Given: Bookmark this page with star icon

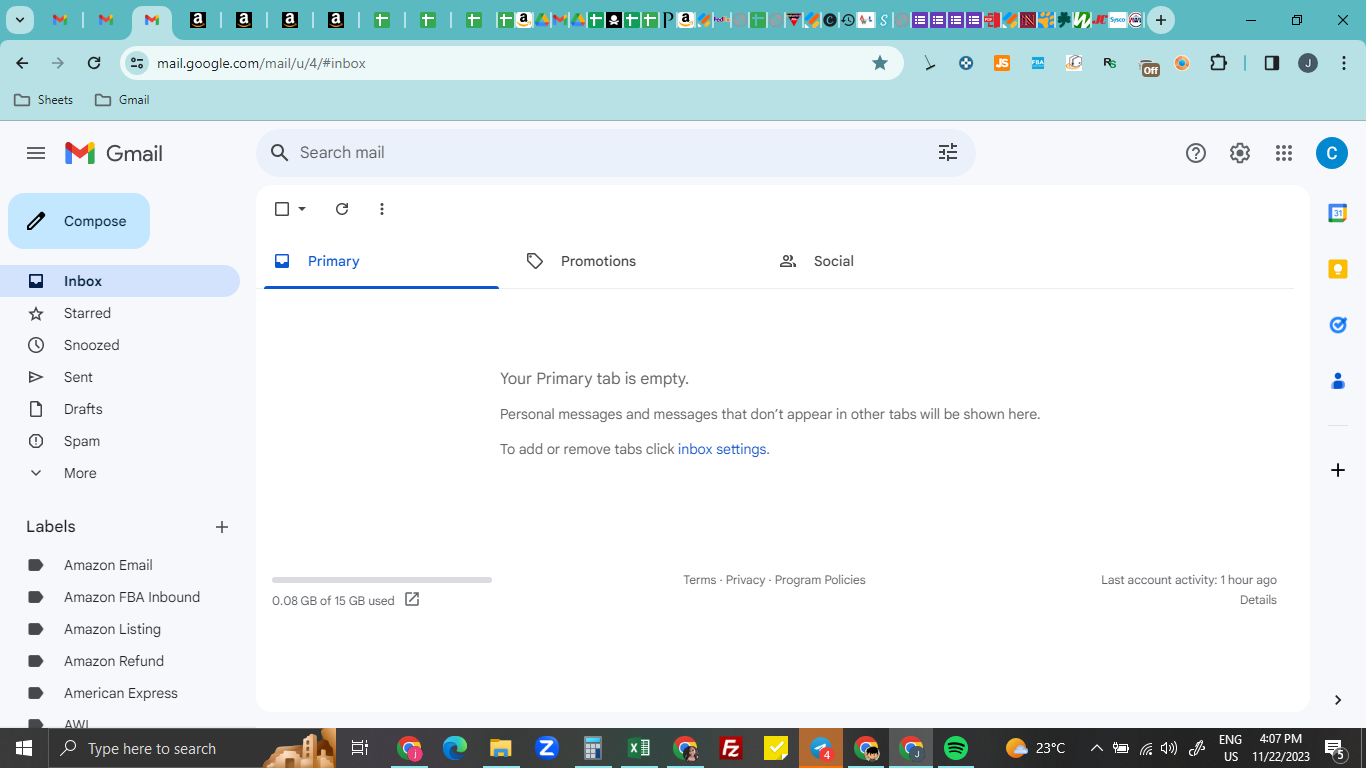Looking at the screenshot, I should click(880, 63).
